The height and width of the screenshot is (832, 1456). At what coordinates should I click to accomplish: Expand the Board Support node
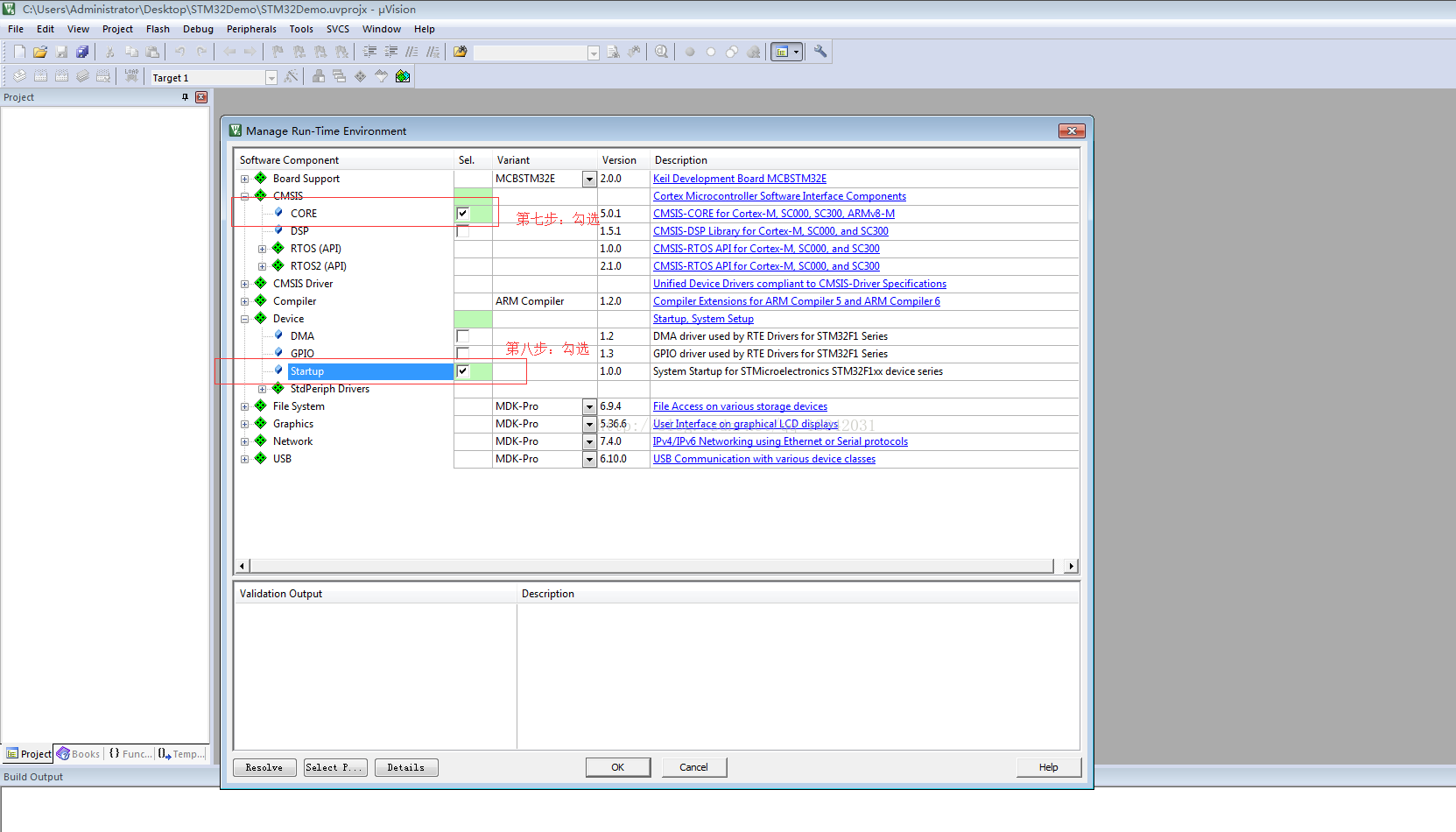[245, 179]
